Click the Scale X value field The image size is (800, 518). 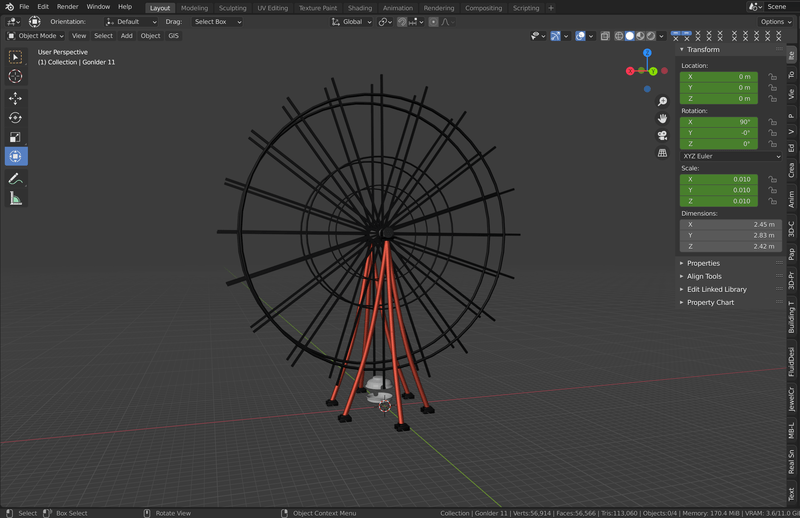pos(719,179)
